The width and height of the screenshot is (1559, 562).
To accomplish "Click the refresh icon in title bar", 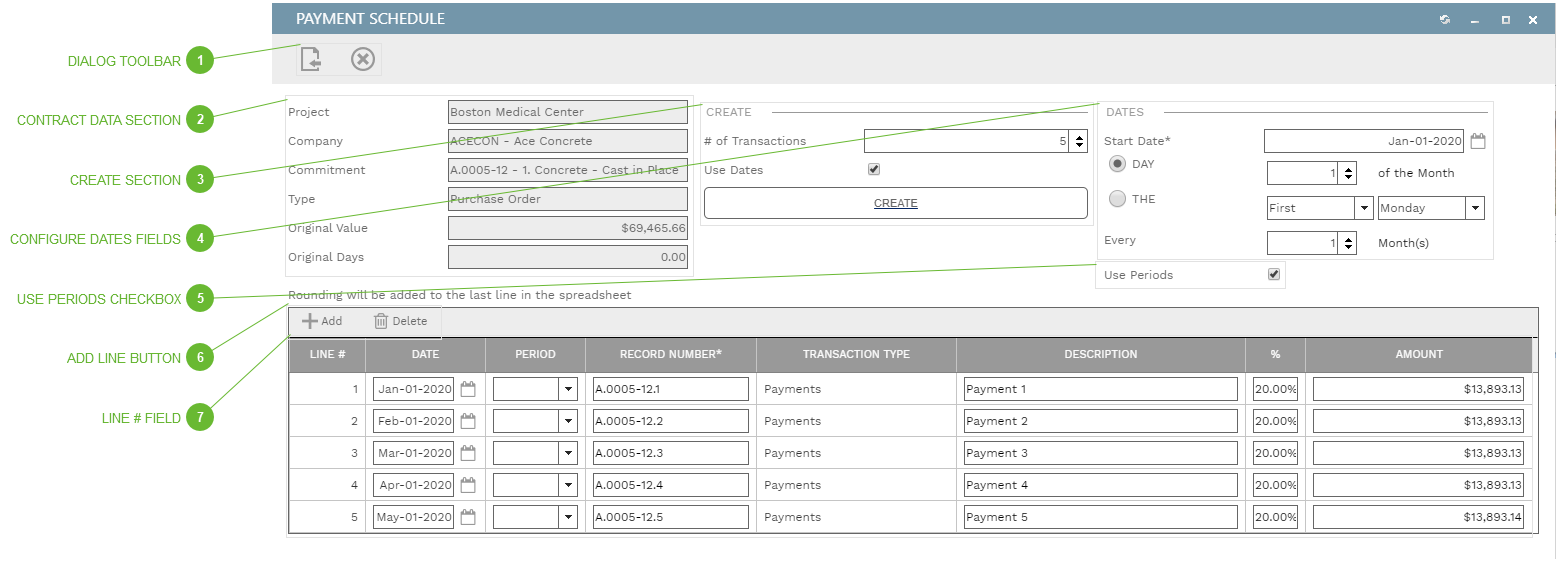I will pos(1445,19).
